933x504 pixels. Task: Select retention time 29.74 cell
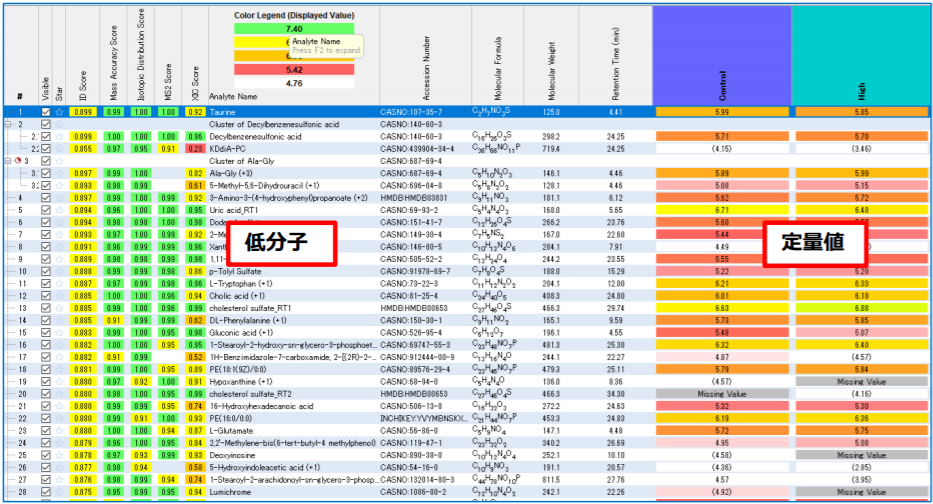point(615,308)
